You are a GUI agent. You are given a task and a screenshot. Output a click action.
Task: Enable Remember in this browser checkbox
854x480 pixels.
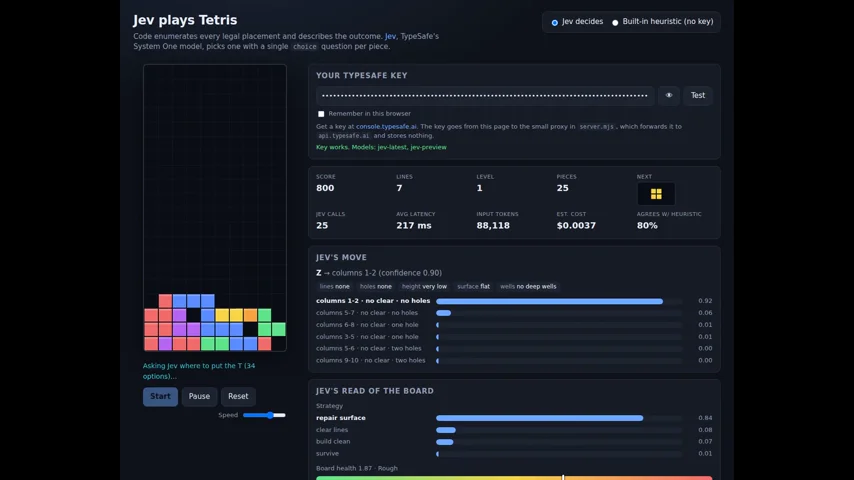tap(321, 114)
